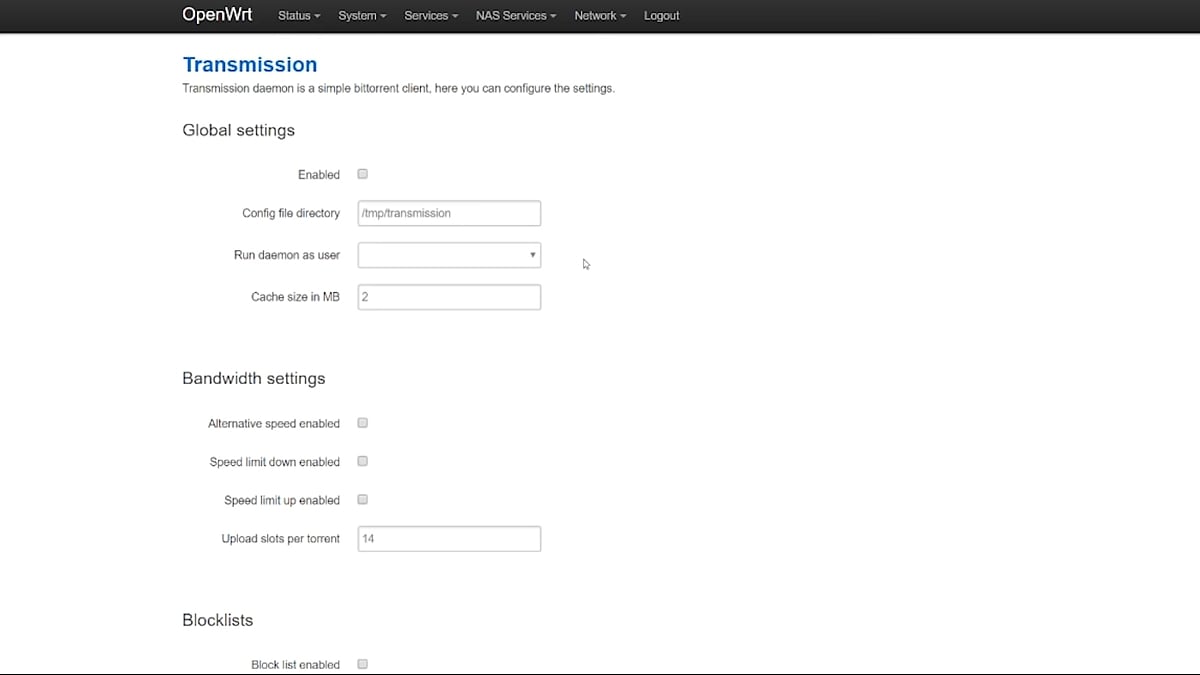Open the System menu

point(362,16)
